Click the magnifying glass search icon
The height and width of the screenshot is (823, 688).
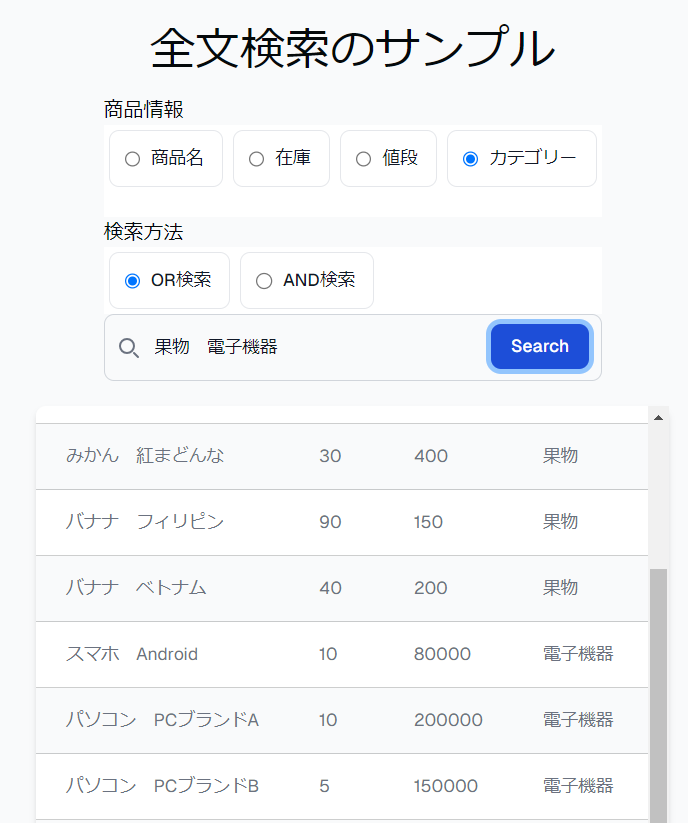tap(129, 348)
